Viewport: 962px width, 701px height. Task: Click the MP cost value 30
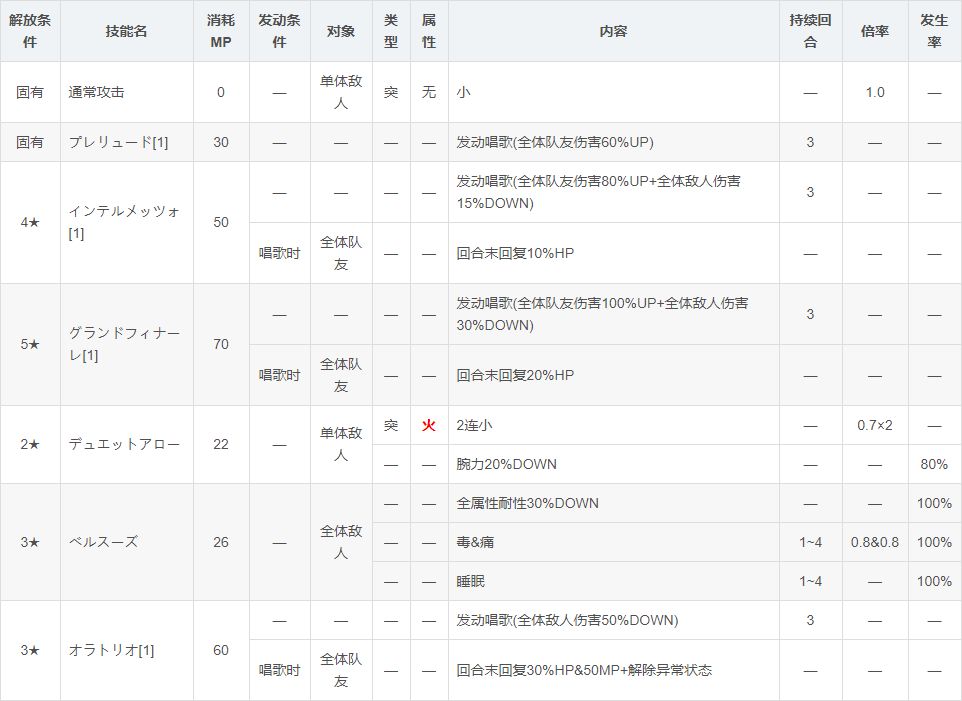pyautogui.click(x=221, y=142)
